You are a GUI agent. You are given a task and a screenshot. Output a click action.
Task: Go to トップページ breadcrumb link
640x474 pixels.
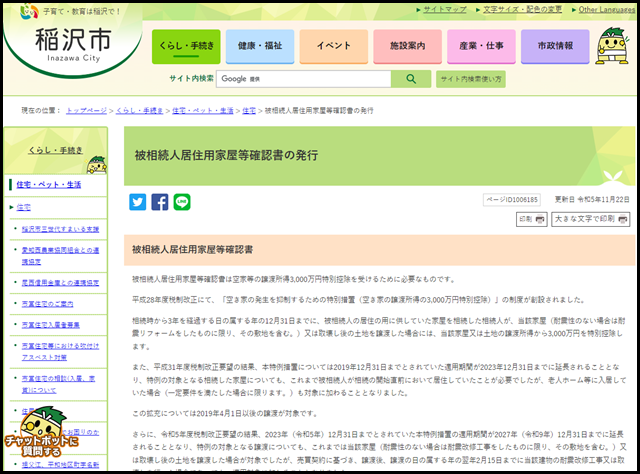pos(87,111)
